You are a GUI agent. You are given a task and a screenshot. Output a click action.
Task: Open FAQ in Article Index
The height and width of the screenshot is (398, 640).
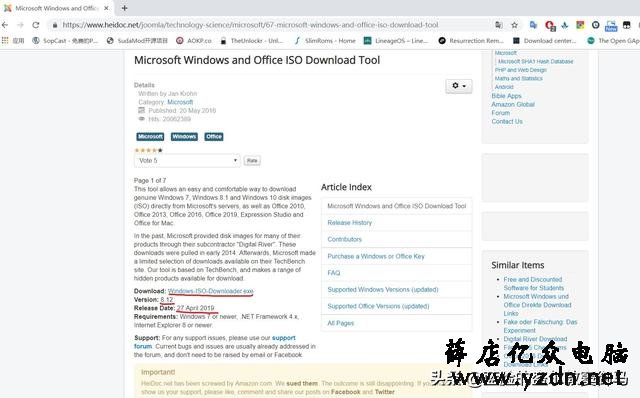coord(333,273)
